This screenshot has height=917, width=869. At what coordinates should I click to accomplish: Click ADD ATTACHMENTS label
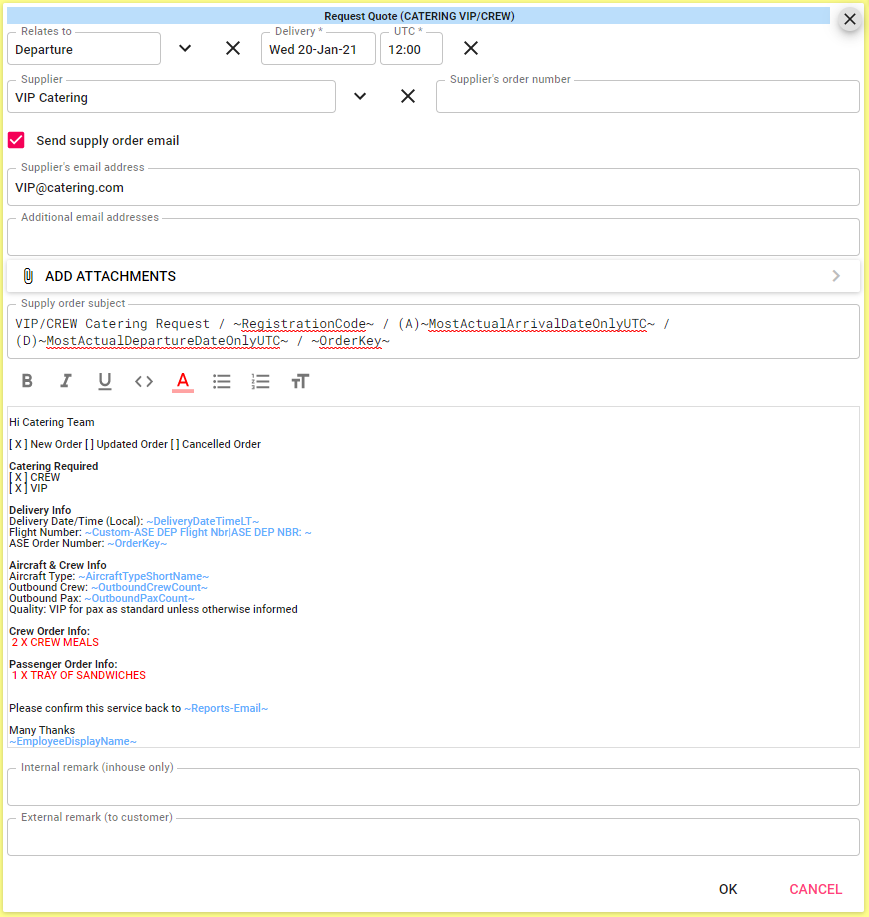111,276
